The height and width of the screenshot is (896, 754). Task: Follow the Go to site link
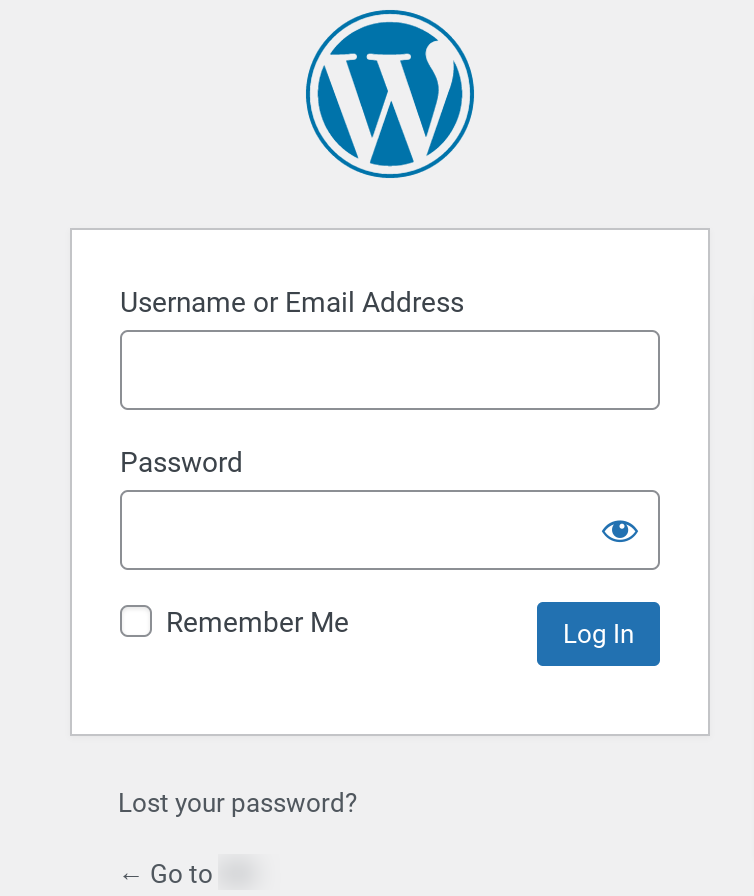pos(195,874)
